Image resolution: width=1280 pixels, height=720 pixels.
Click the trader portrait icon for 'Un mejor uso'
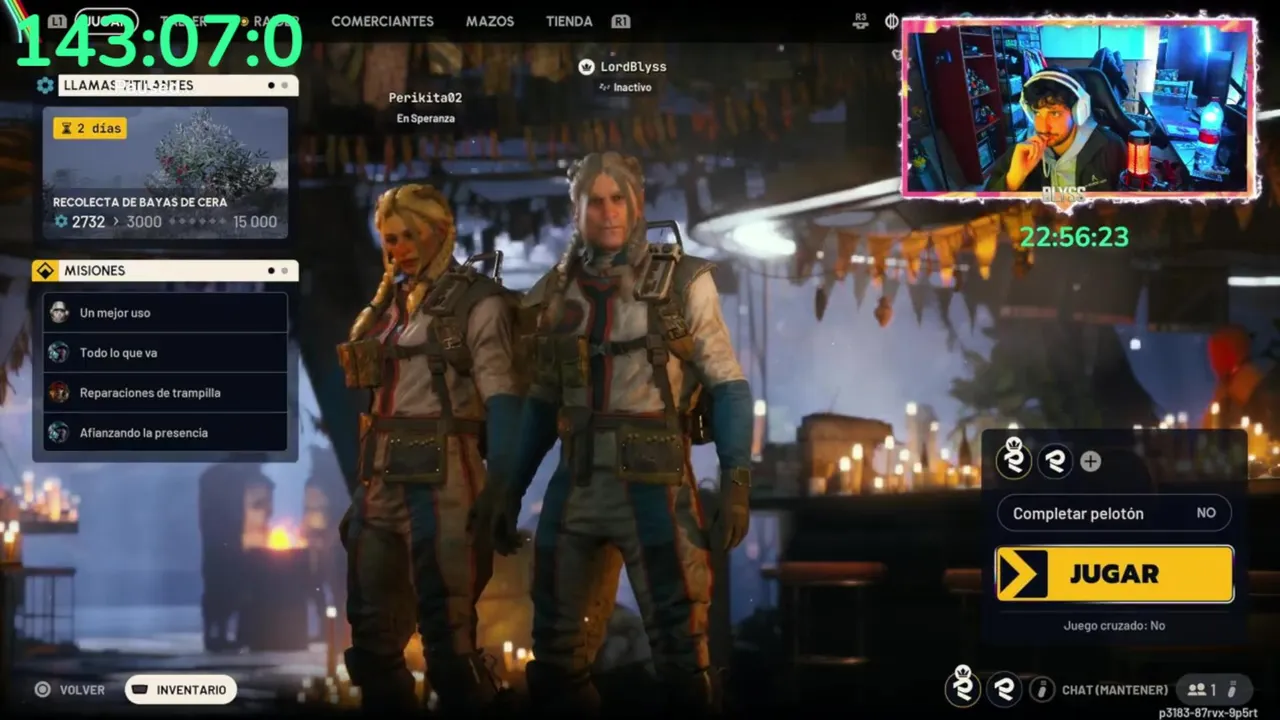(59, 313)
